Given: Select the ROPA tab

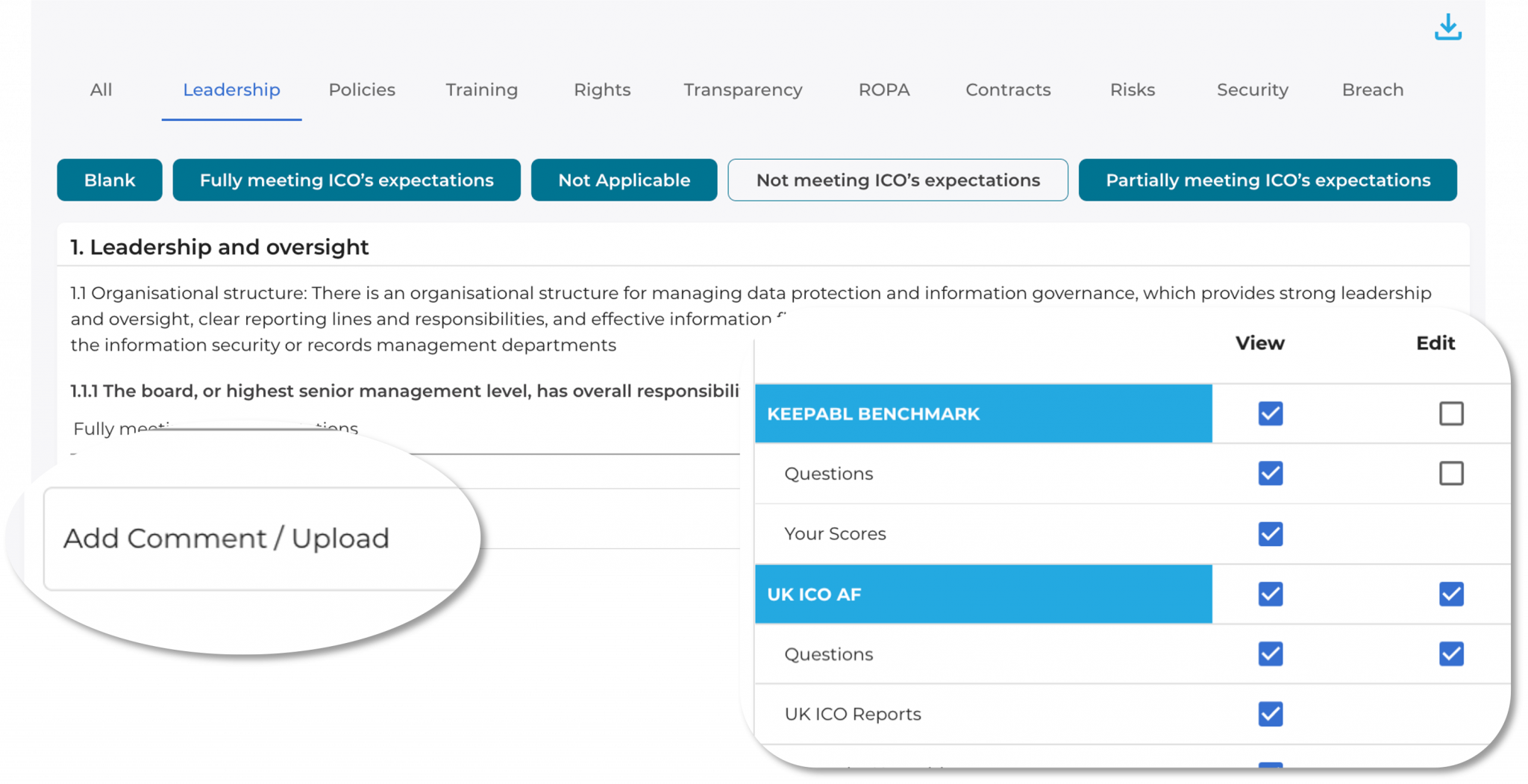Looking at the screenshot, I should 883,90.
